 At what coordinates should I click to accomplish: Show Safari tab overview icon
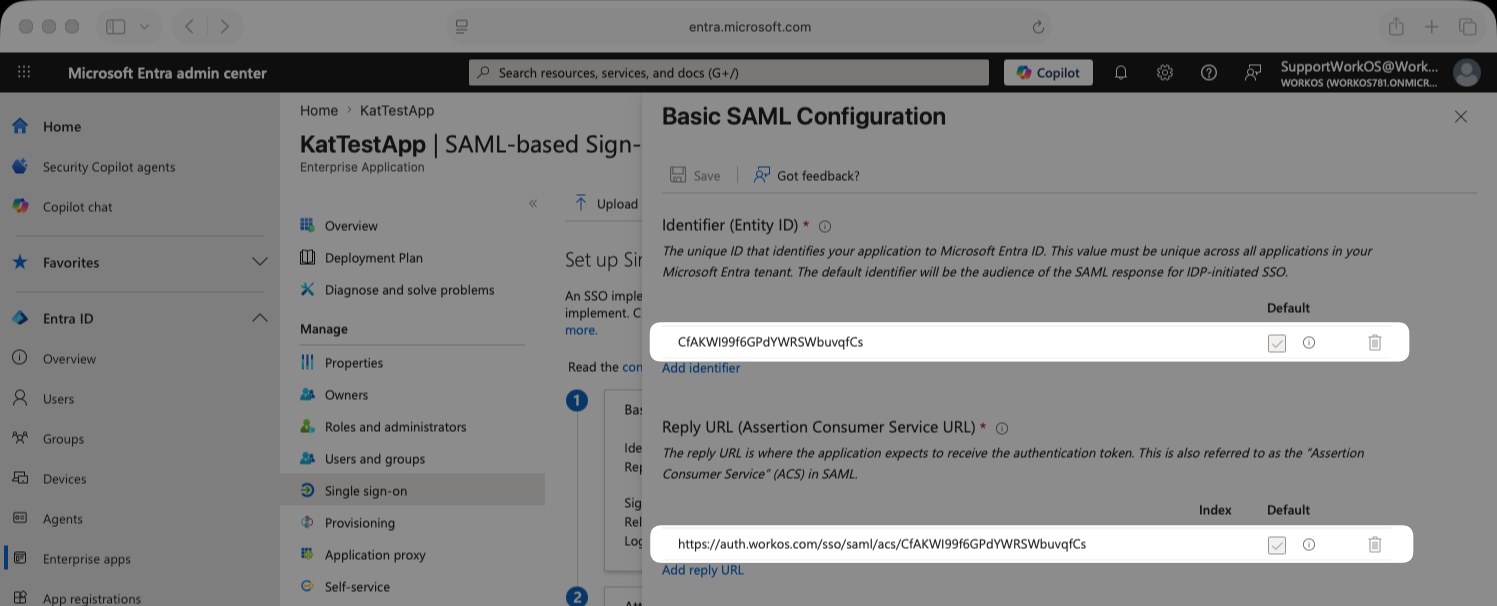pos(1468,27)
